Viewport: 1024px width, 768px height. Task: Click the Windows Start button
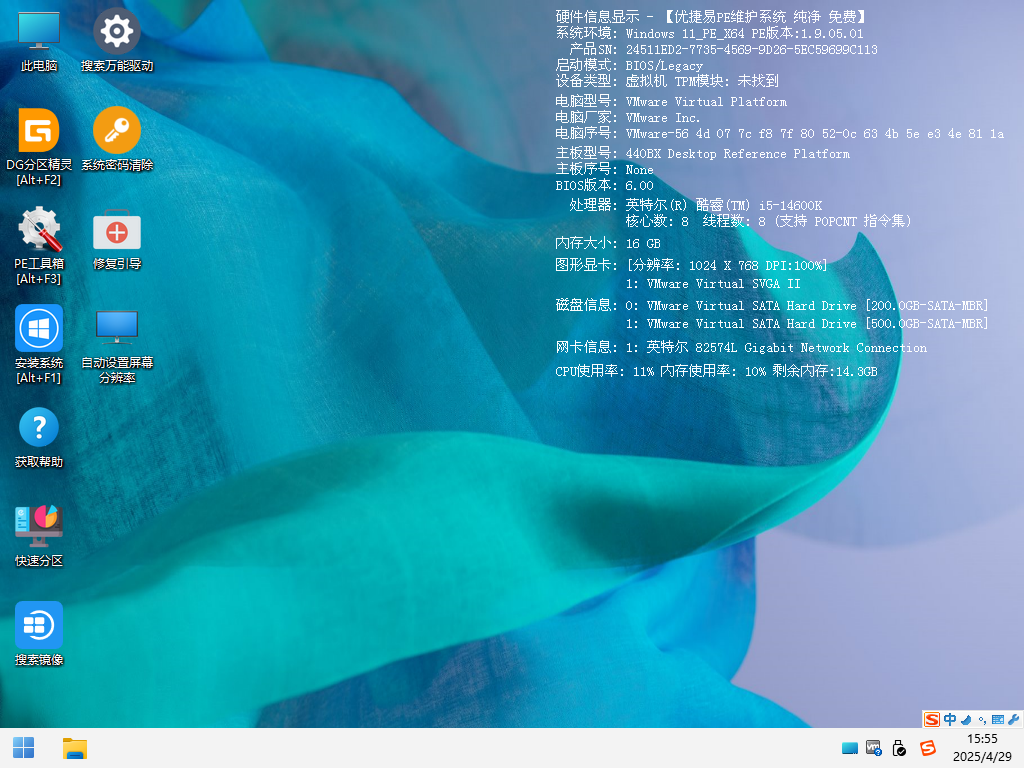click(23, 748)
